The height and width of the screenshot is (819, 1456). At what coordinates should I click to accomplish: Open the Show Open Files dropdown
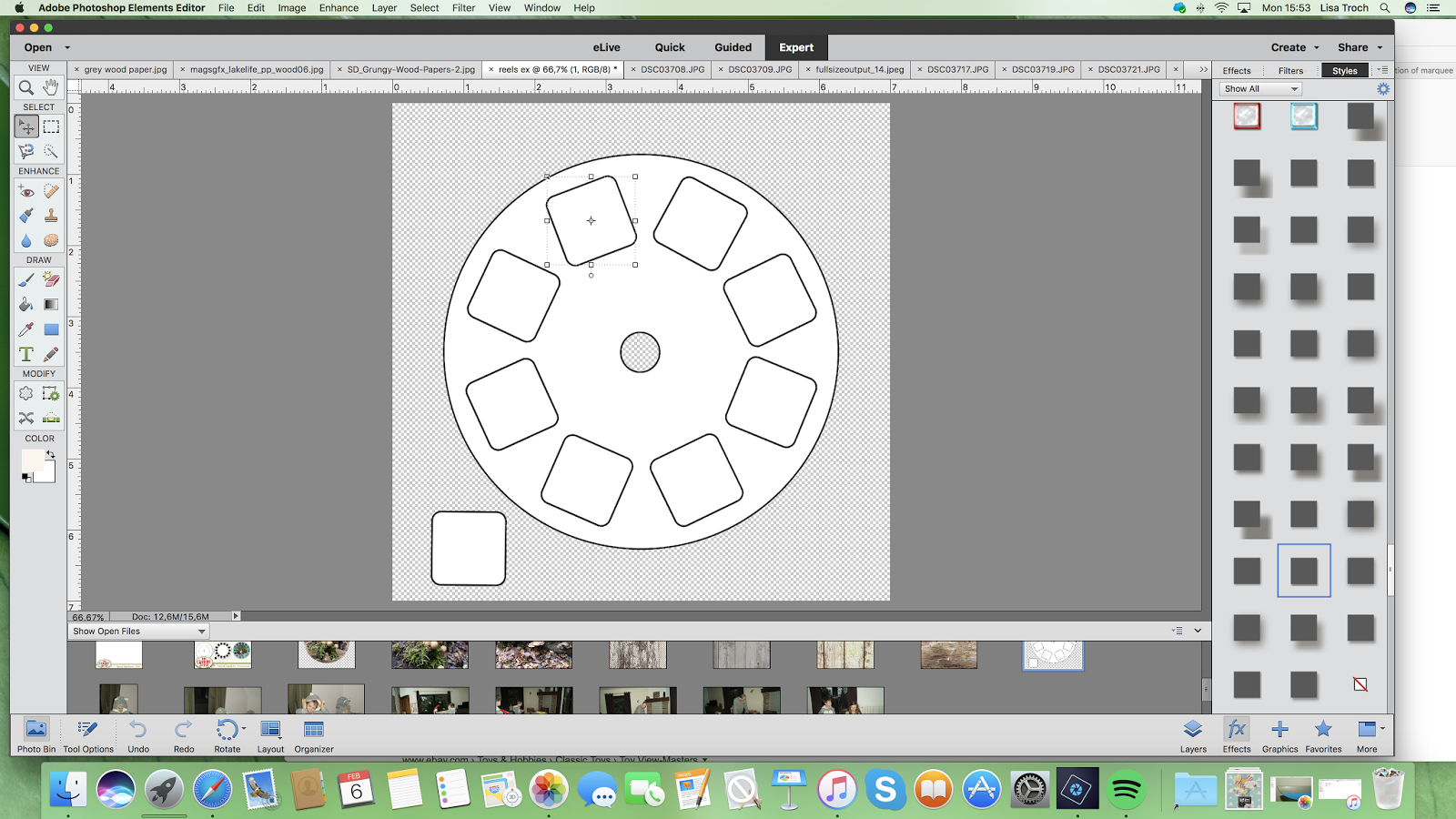coord(138,631)
